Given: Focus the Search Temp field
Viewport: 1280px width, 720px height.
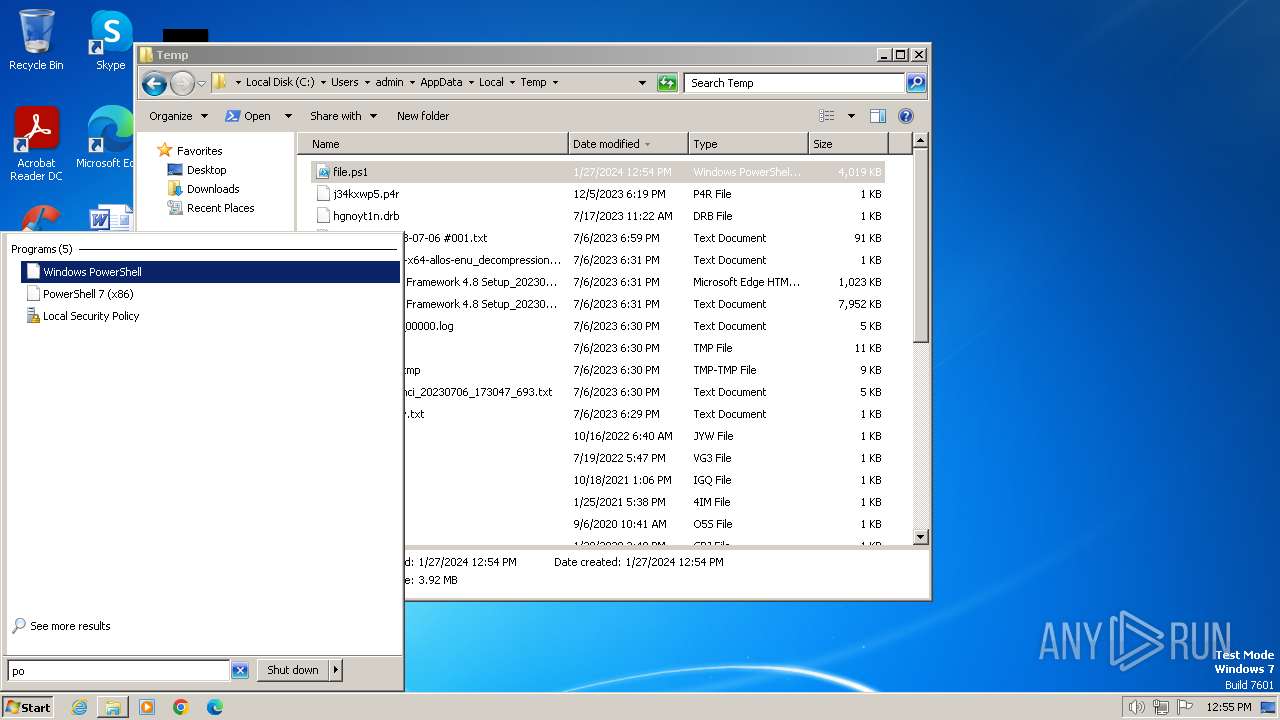Looking at the screenshot, I should (x=795, y=83).
